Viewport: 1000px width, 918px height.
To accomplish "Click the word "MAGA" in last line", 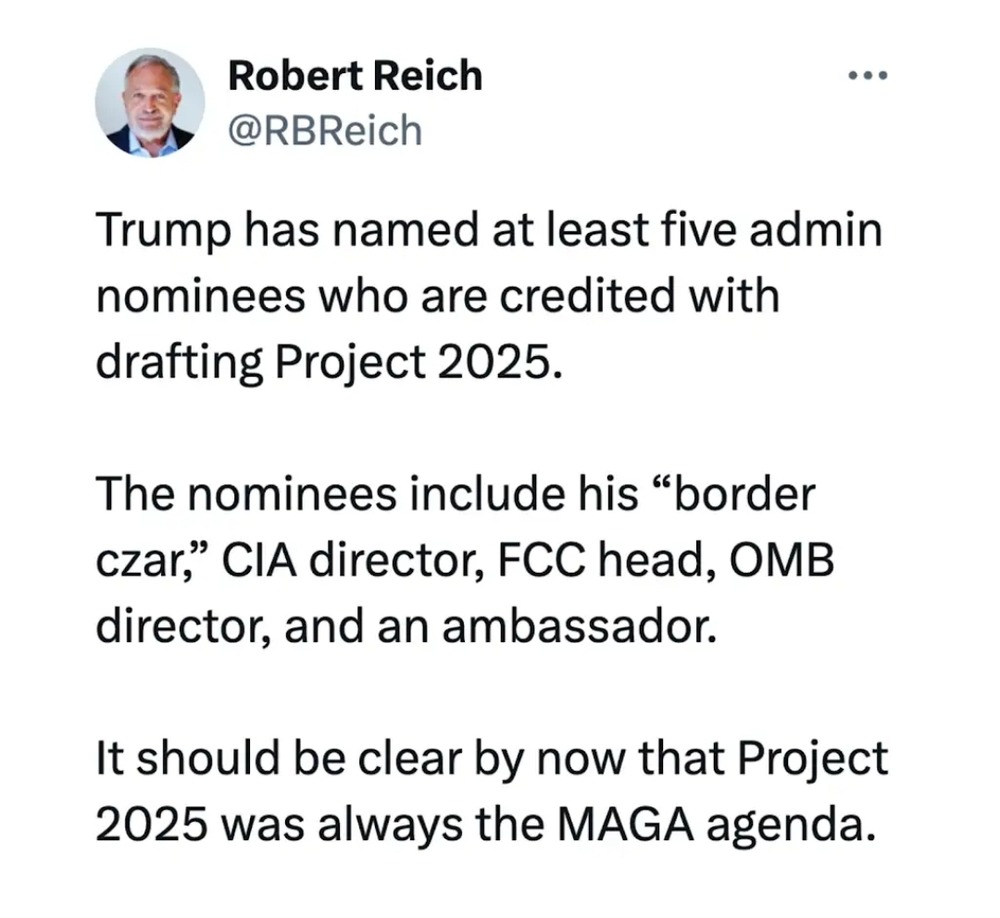I will [x=625, y=825].
